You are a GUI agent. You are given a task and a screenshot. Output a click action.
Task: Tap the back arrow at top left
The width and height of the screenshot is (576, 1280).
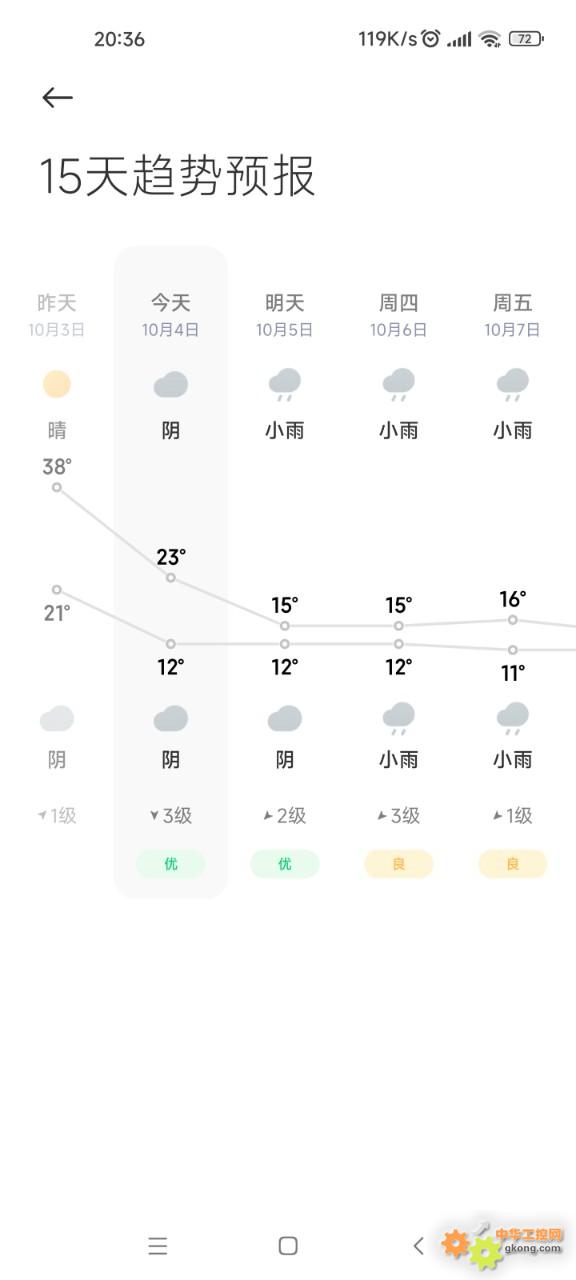[x=57, y=97]
